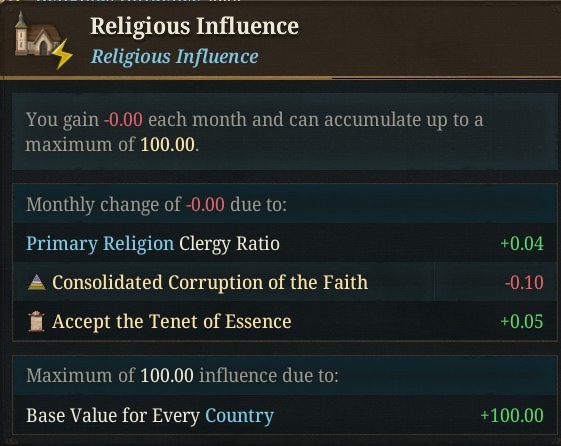Click the yellow lightning bolt symbol

pyautogui.click(x=62, y=54)
